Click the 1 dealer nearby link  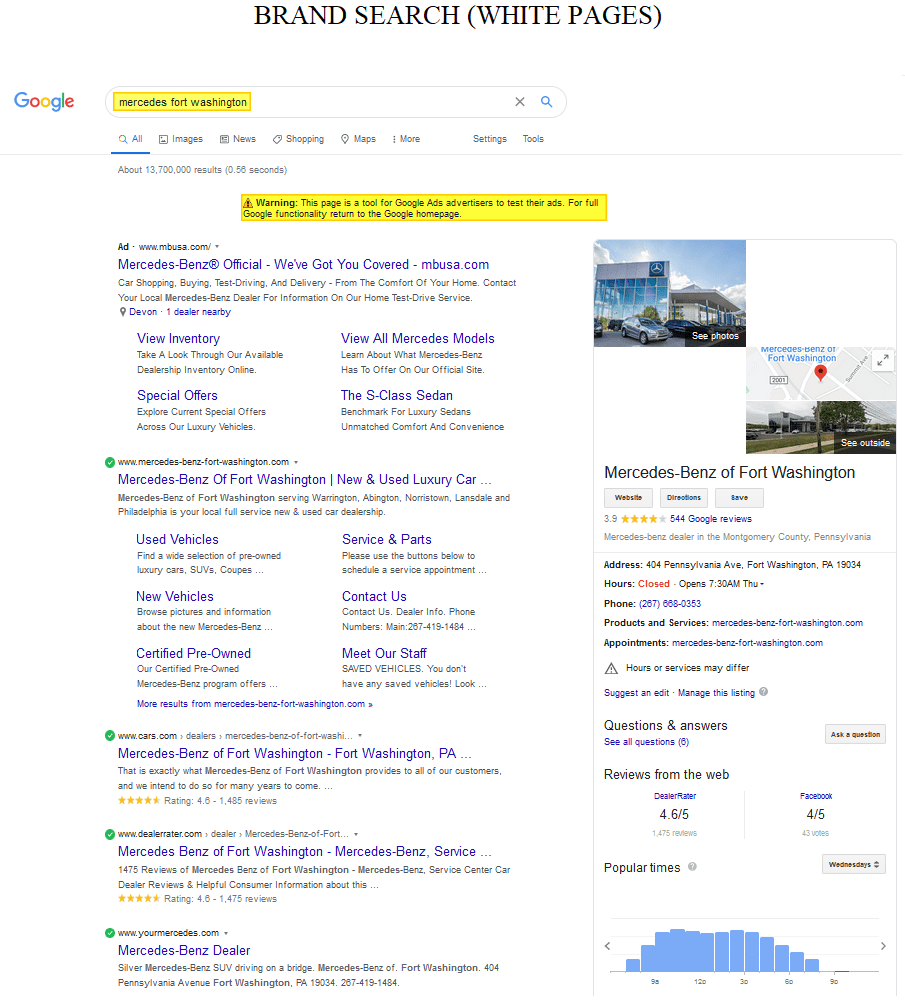point(198,312)
